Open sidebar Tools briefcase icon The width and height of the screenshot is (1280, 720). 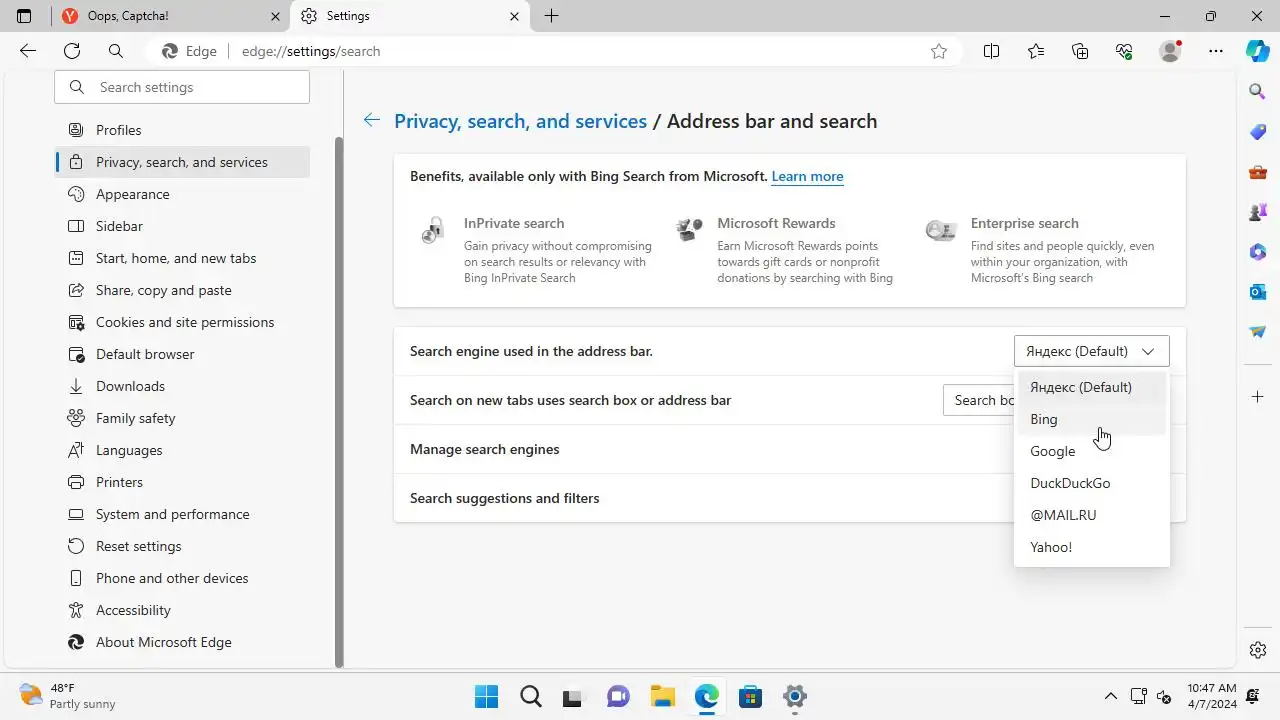click(1258, 171)
